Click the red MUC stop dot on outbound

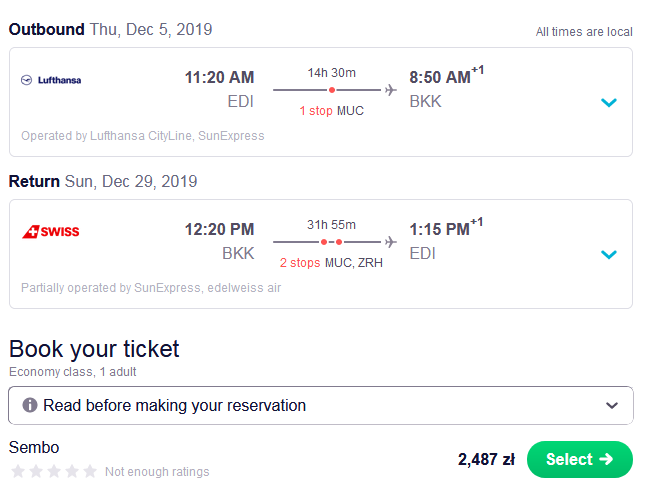point(332,90)
